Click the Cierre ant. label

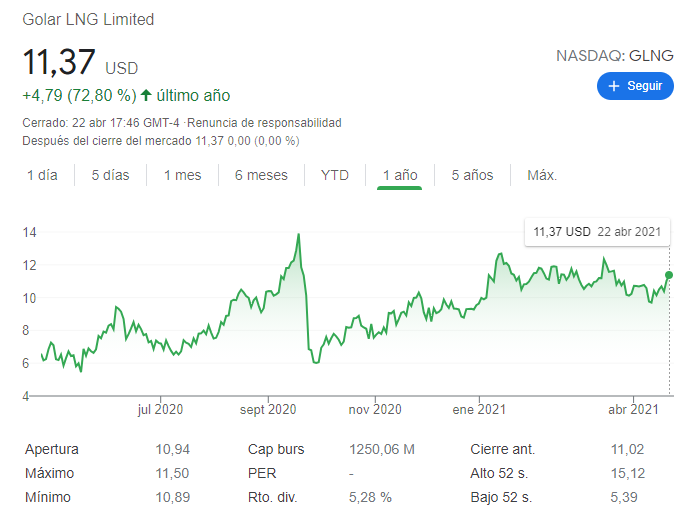pyautogui.click(x=503, y=449)
